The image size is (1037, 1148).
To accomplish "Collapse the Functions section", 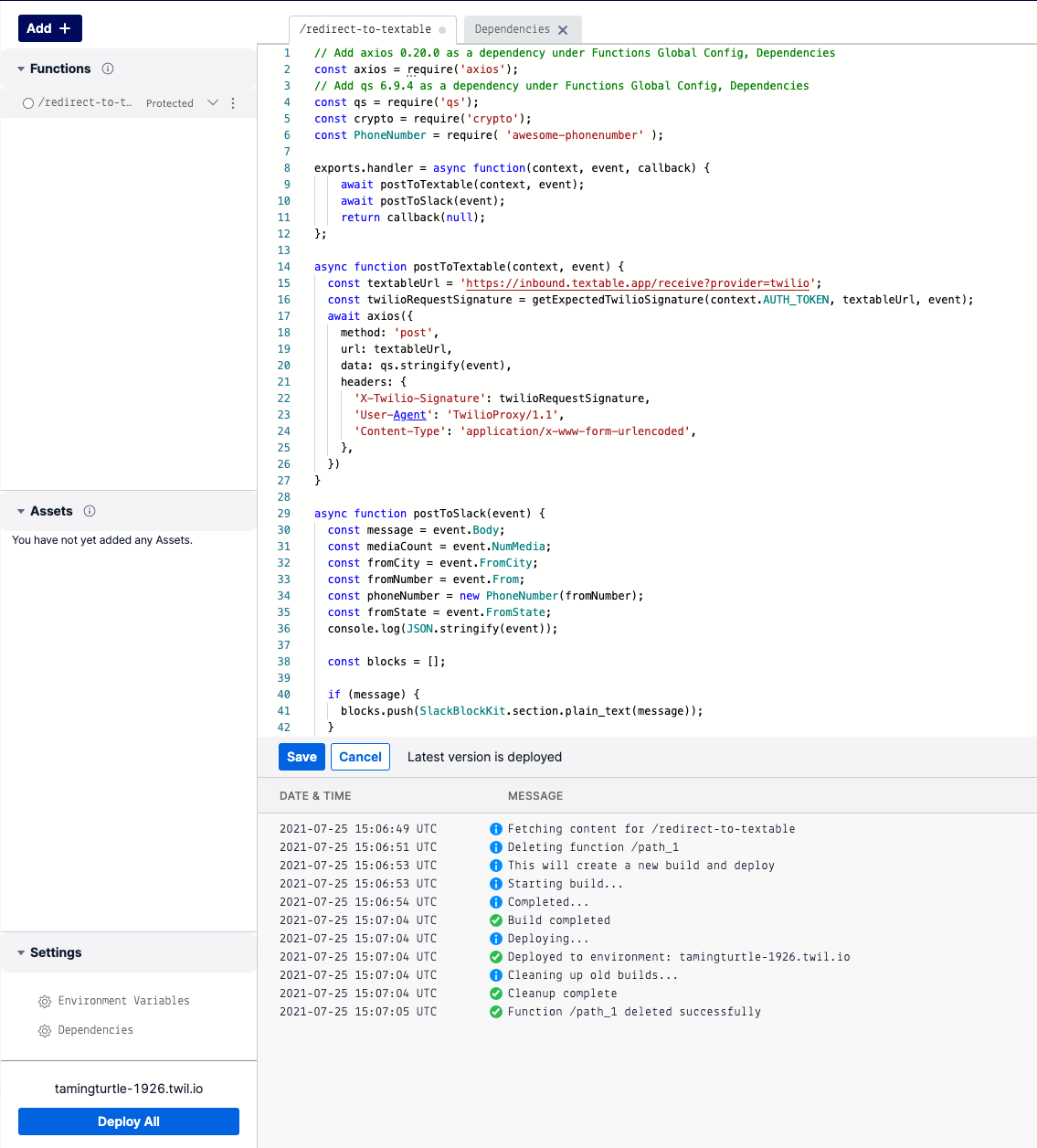I will pos(21,69).
